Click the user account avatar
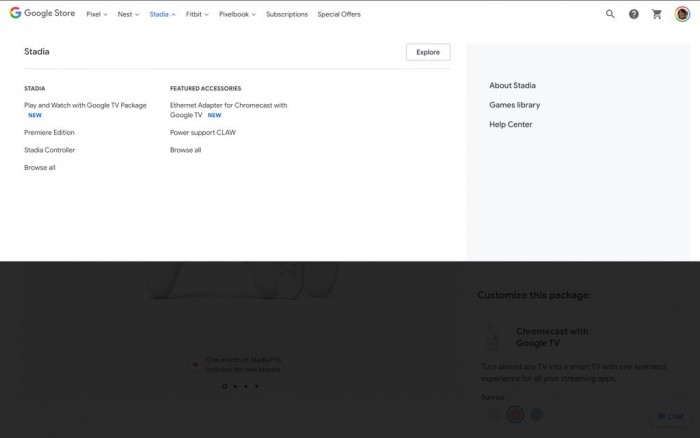This screenshot has width=700, height=438. (682, 14)
